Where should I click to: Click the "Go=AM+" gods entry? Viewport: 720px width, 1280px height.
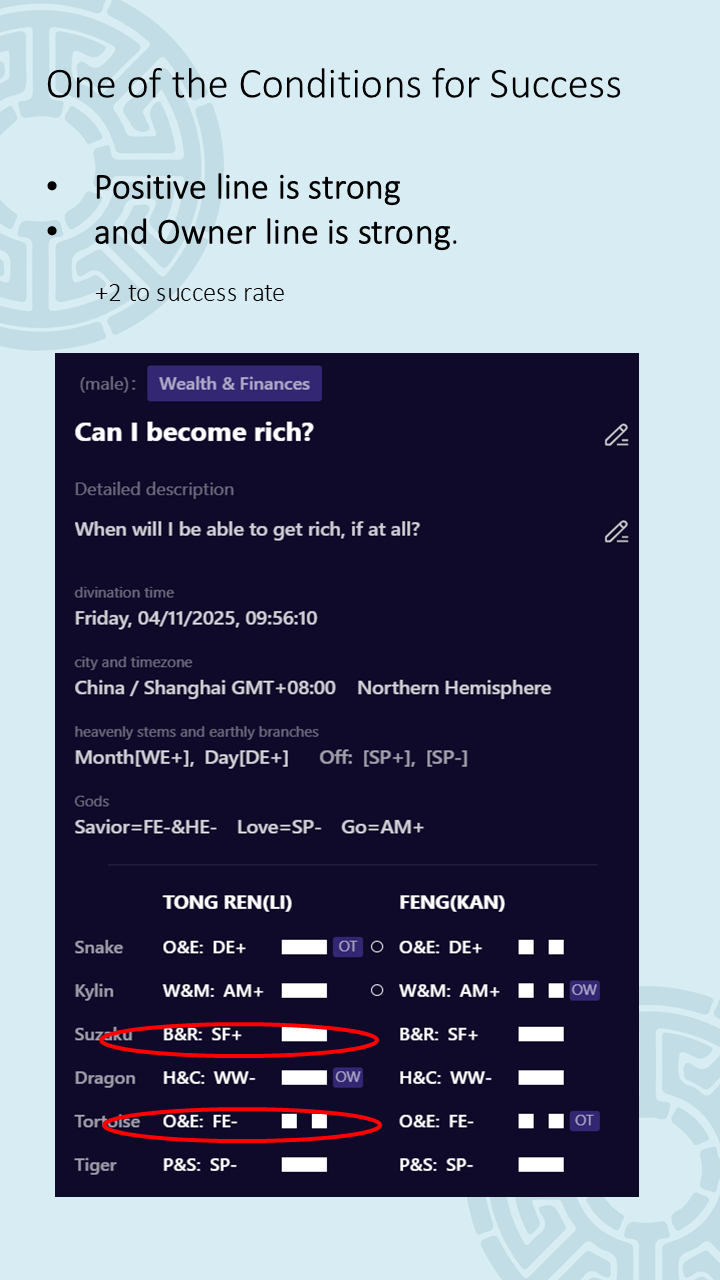[x=383, y=827]
